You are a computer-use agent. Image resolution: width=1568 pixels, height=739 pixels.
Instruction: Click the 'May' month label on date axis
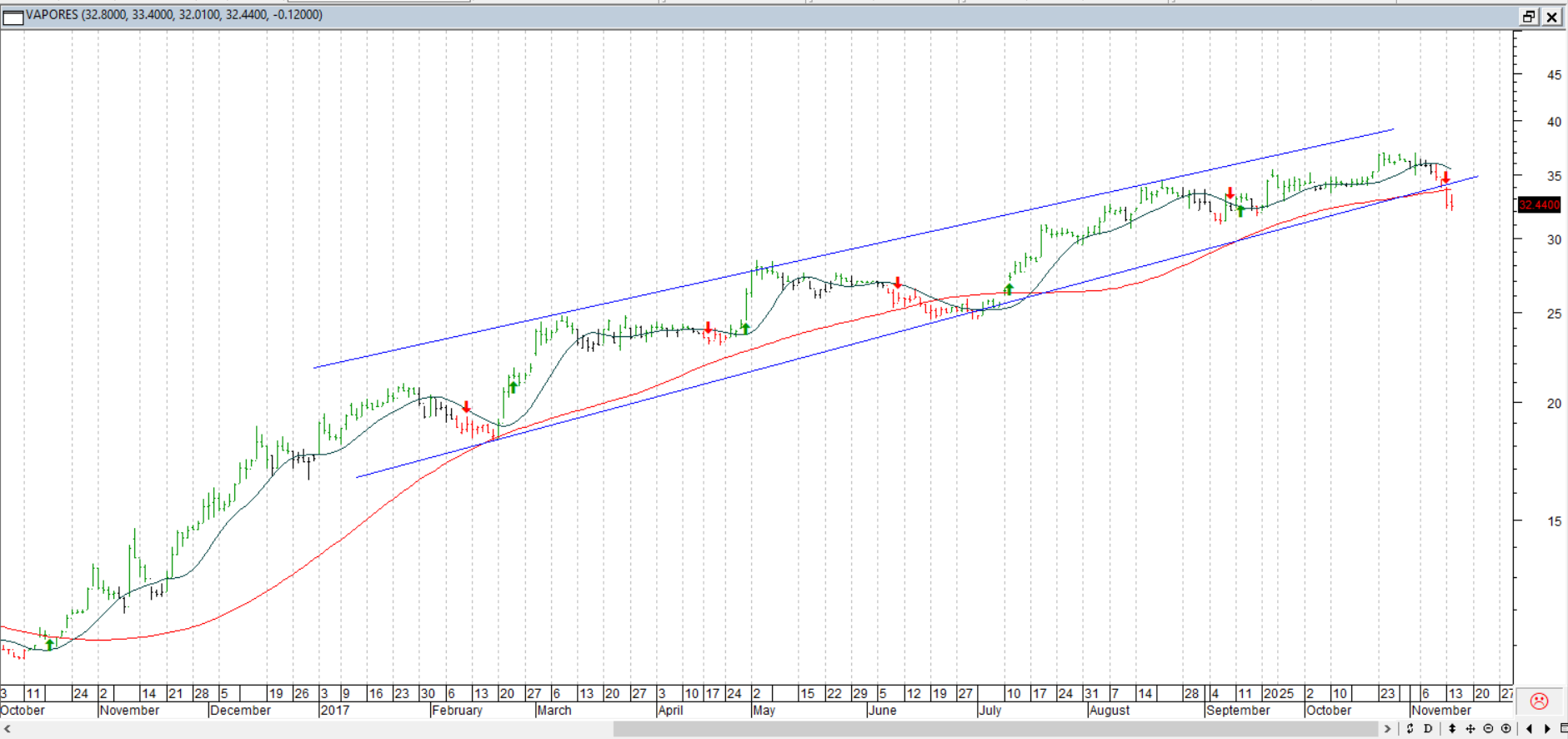[764, 711]
